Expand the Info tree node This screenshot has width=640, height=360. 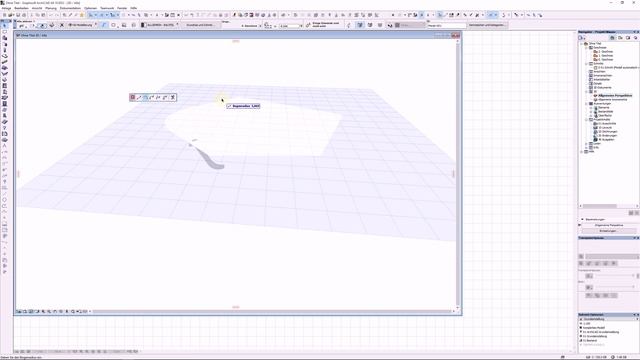[587, 147]
